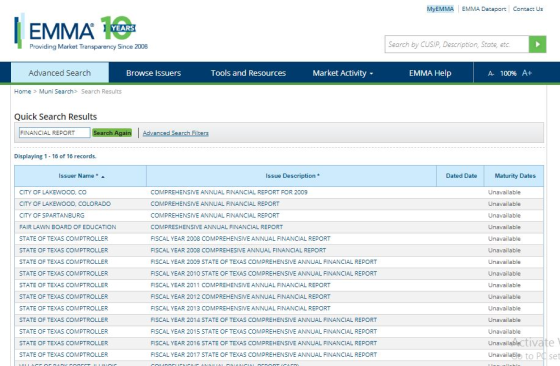Click Unavailable in the Fiscal Year 2012 row
The width and height of the screenshot is (560, 366).
[504, 296]
